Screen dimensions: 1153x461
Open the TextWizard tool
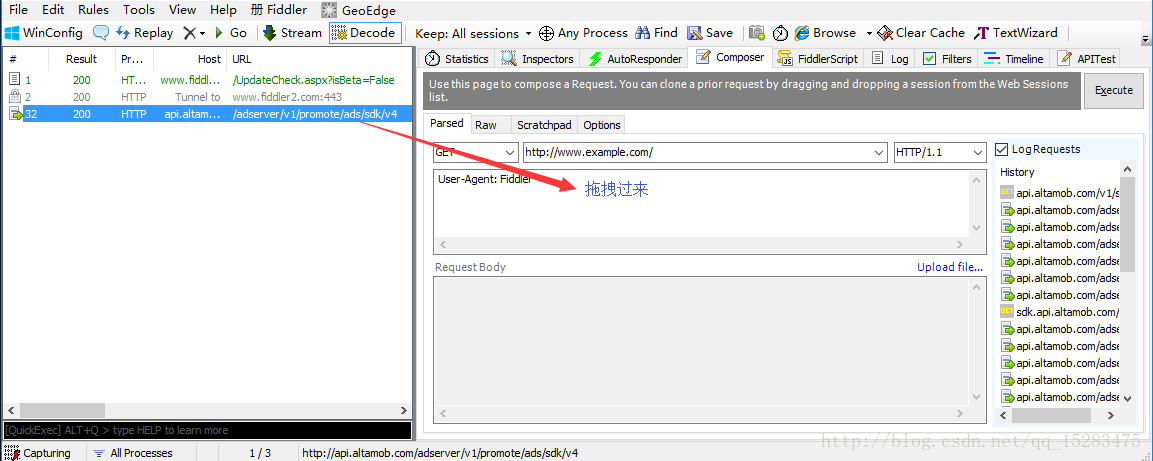[x=1015, y=33]
